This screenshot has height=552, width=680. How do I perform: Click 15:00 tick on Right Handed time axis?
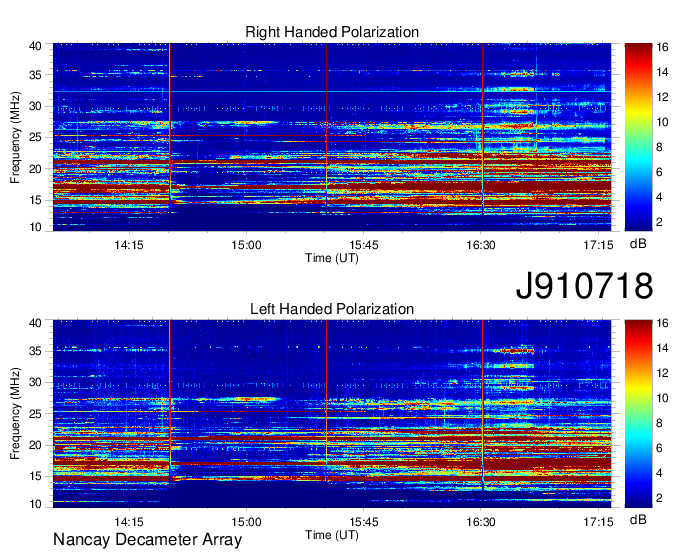(x=246, y=245)
